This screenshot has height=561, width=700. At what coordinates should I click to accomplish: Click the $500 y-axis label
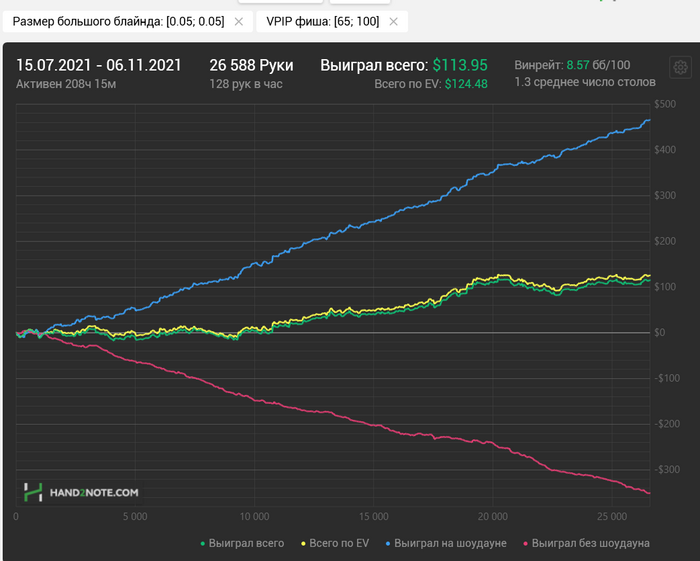tap(665, 104)
